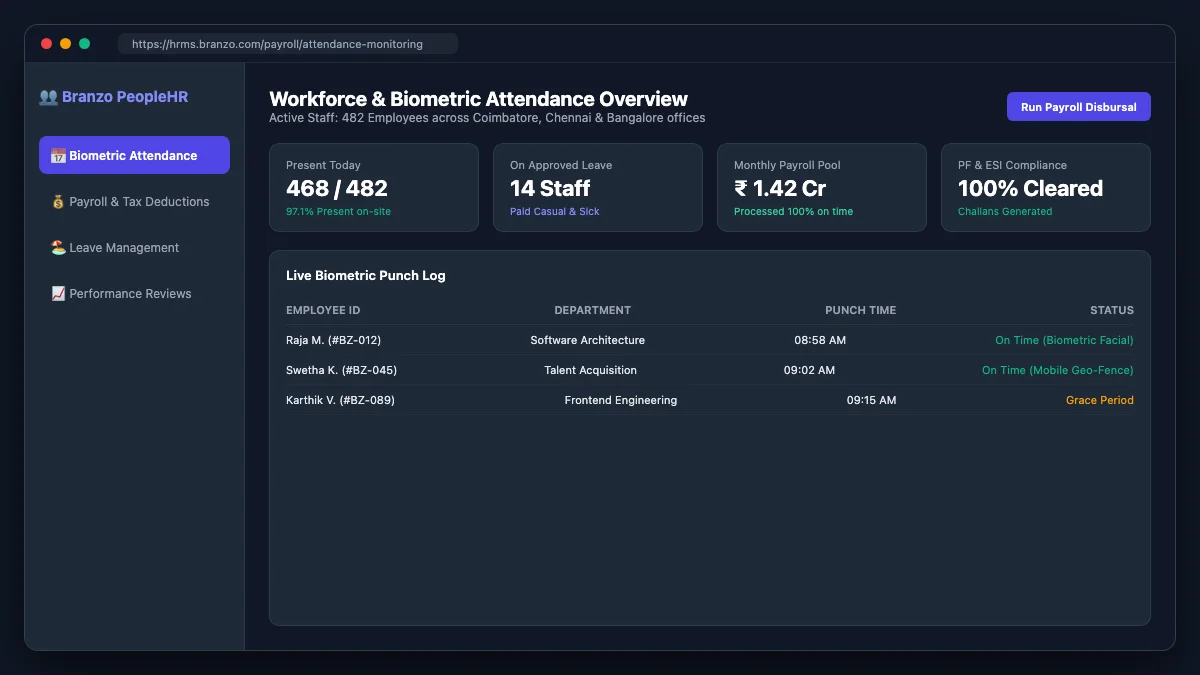Click the STATUS column header

coord(1112,310)
